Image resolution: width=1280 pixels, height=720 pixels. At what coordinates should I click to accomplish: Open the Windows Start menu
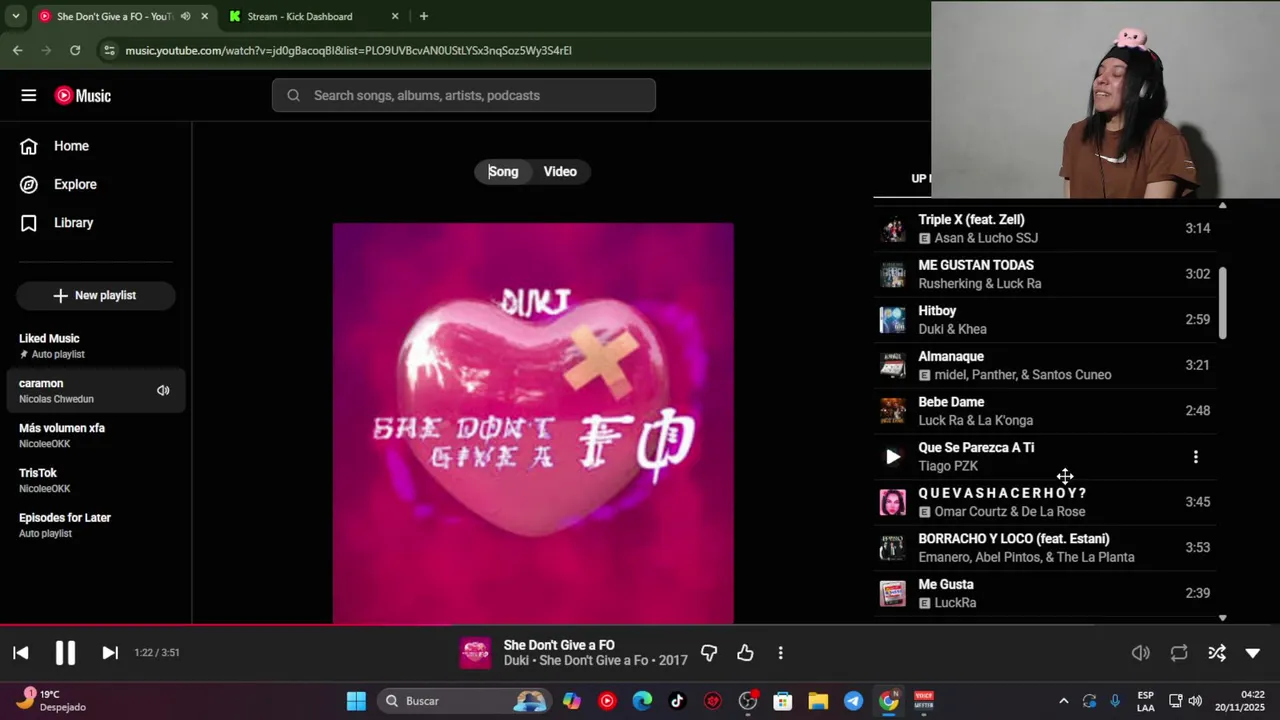pos(356,701)
